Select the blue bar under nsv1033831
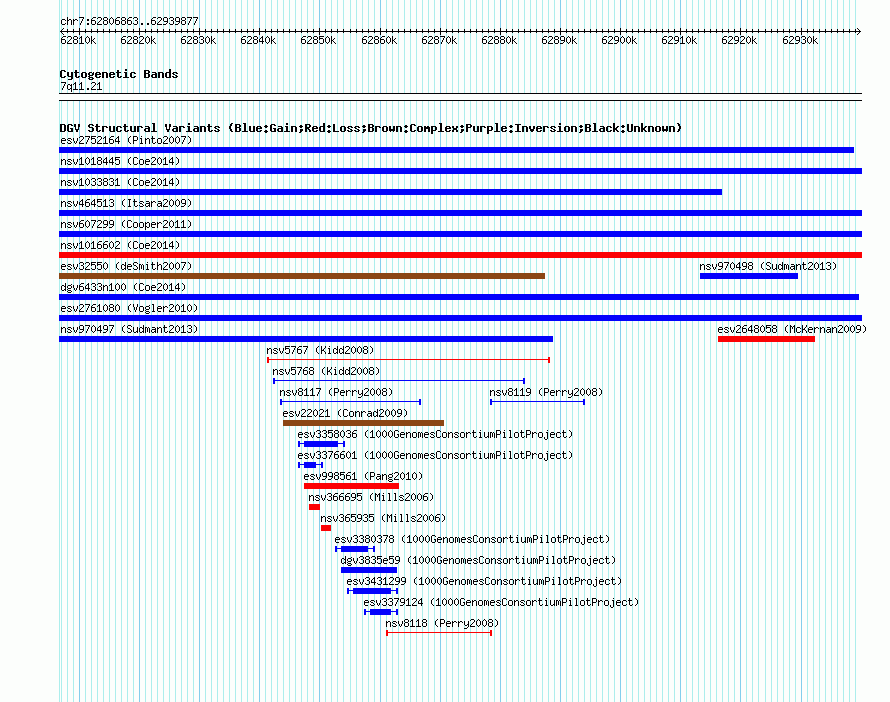This screenshot has height=702, width=890. pyautogui.click(x=391, y=192)
